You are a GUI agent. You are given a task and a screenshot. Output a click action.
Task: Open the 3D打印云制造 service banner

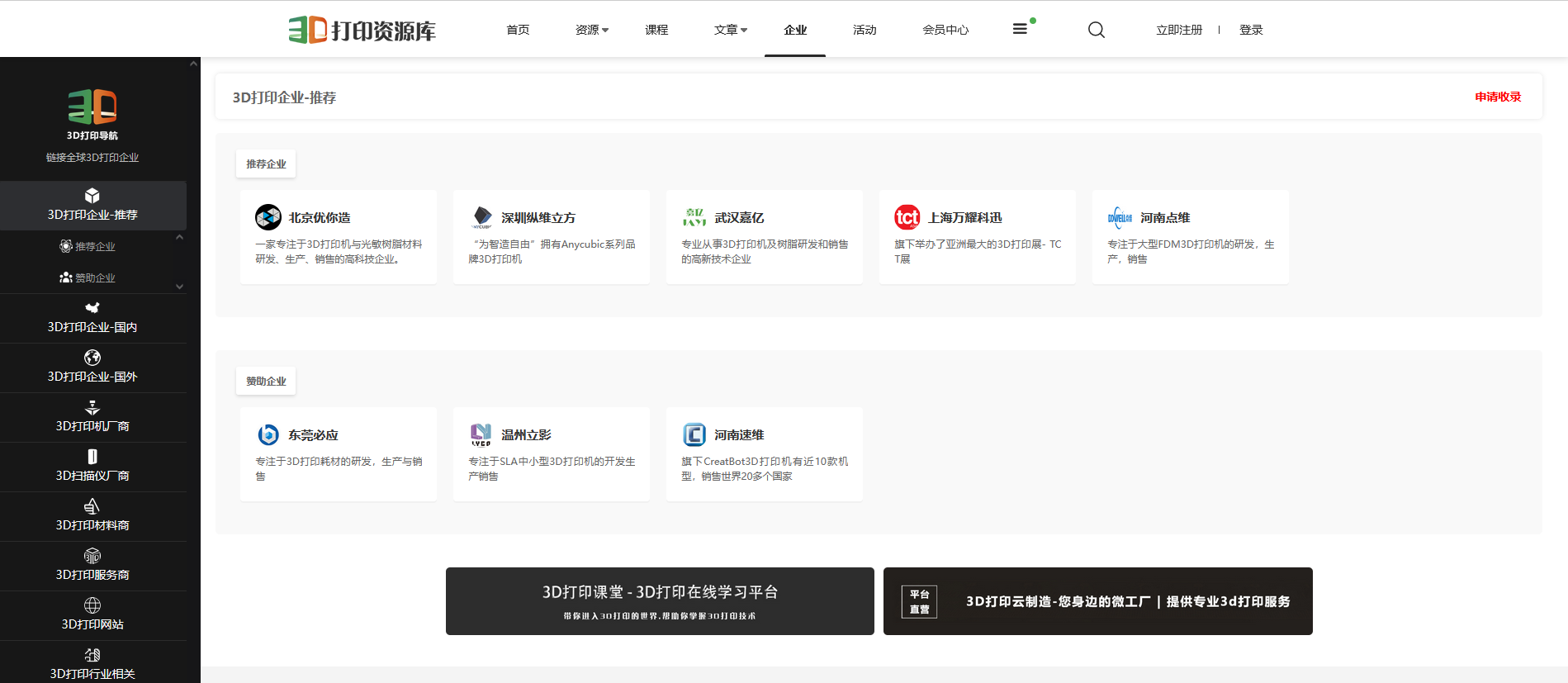[x=1098, y=601]
